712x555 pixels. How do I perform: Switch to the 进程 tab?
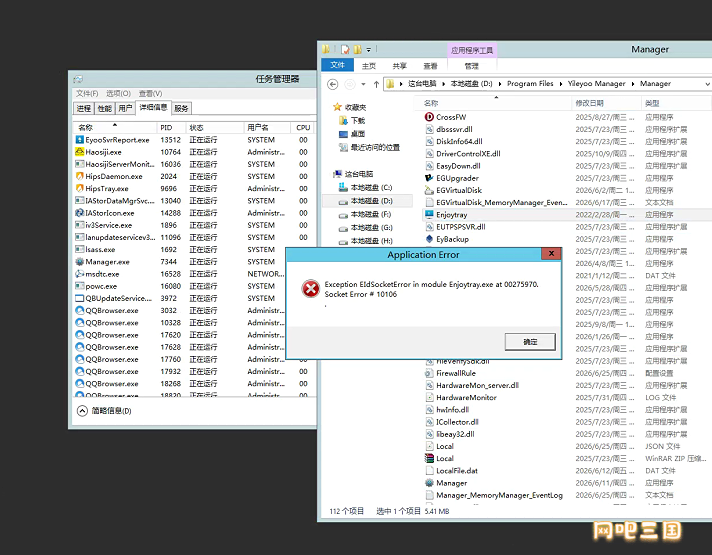pyautogui.click(x=84, y=109)
